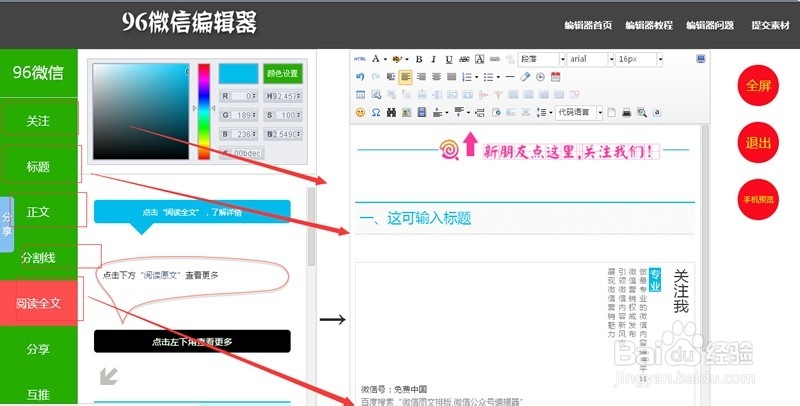Select the black 点击左下角查看更多 template
800x406 pixels.
[192, 341]
